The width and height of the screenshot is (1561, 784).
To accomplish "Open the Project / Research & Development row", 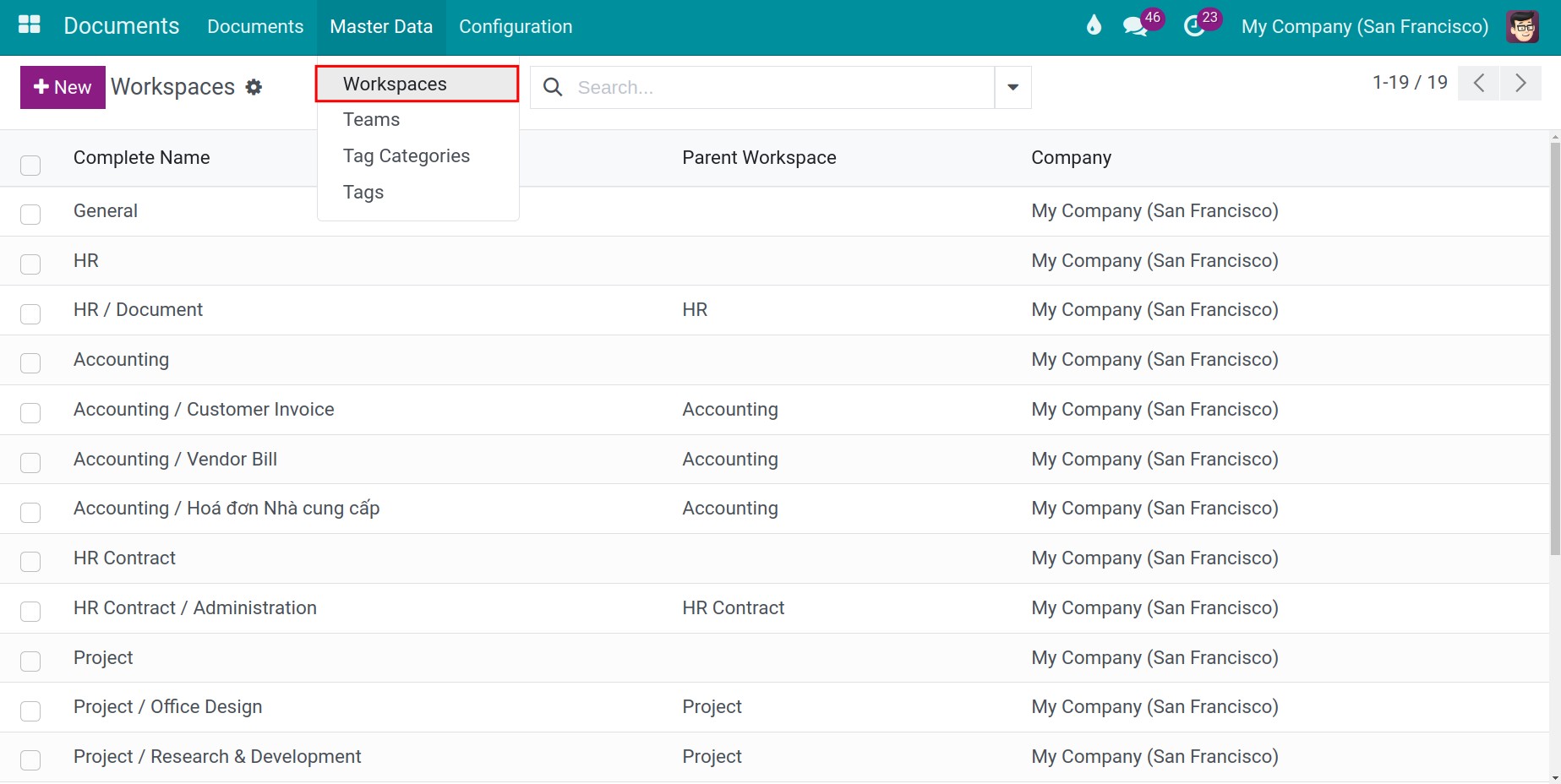I will coord(774,757).
